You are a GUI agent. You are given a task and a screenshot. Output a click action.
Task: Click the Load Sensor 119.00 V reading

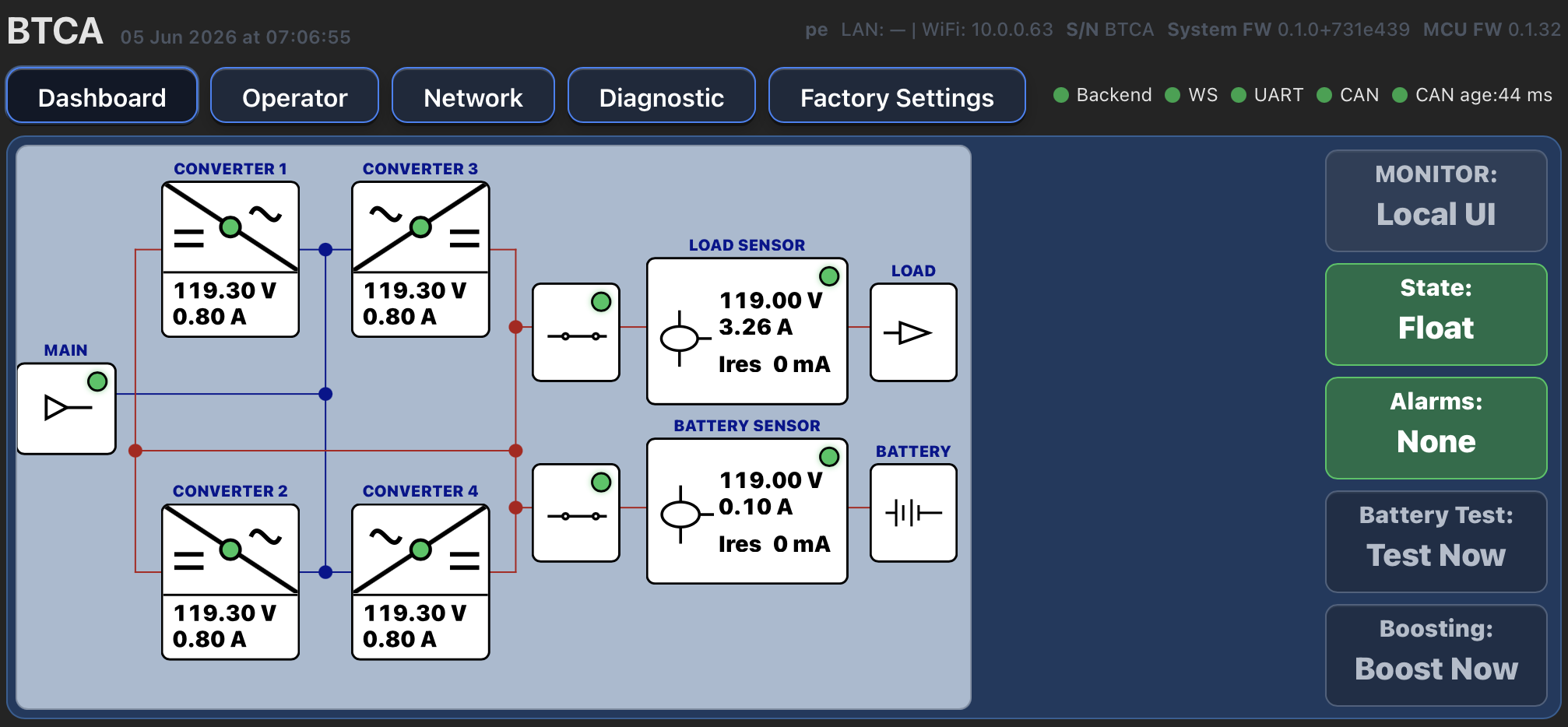click(770, 300)
